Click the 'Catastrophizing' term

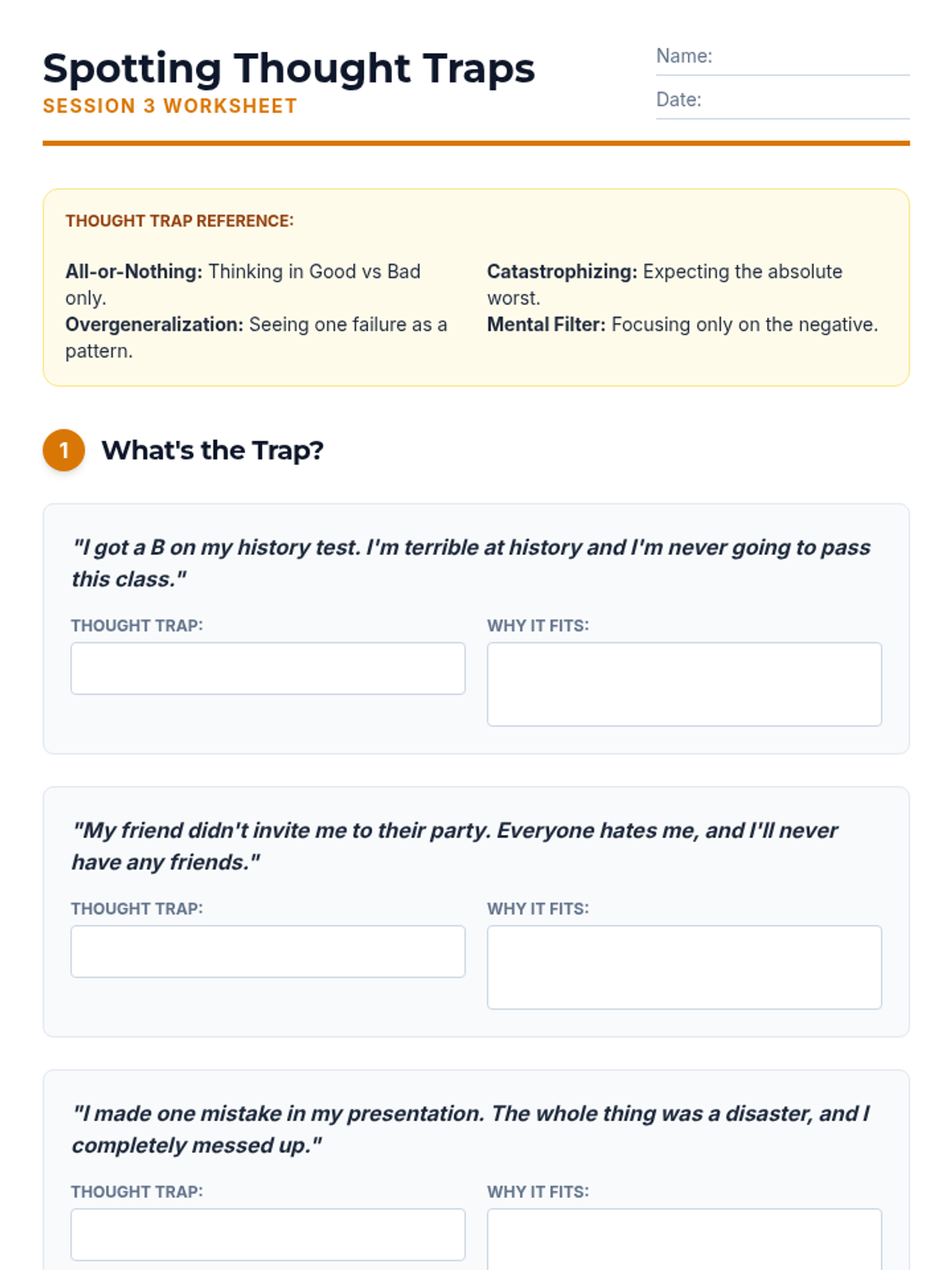pos(562,271)
